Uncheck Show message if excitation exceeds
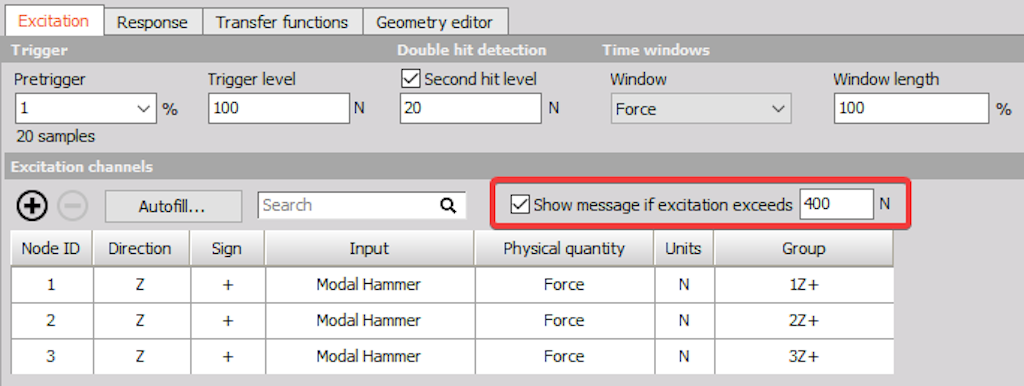1024x386 pixels. (x=520, y=204)
